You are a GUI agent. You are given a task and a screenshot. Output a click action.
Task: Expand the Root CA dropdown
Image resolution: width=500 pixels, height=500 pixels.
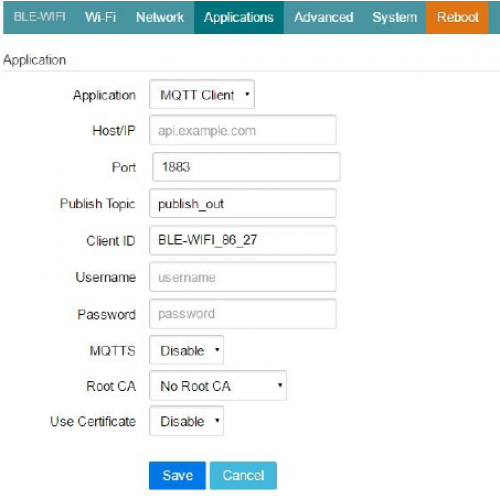tap(218, 386)
